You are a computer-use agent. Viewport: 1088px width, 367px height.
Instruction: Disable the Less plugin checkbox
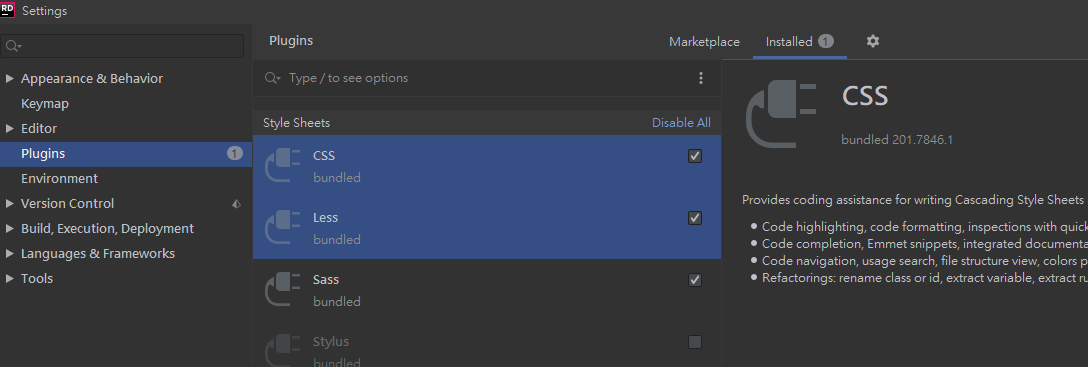click(x=695, y=218)
